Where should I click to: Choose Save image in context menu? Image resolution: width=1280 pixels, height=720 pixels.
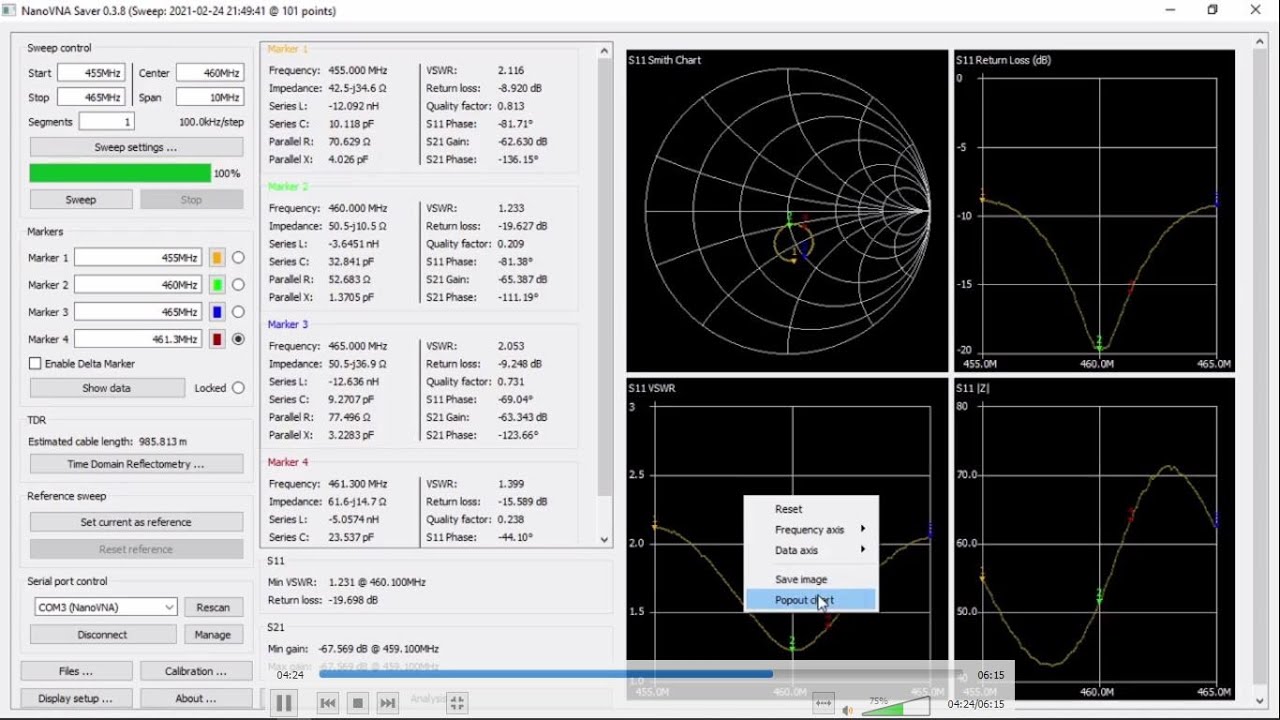click(811, 579)
